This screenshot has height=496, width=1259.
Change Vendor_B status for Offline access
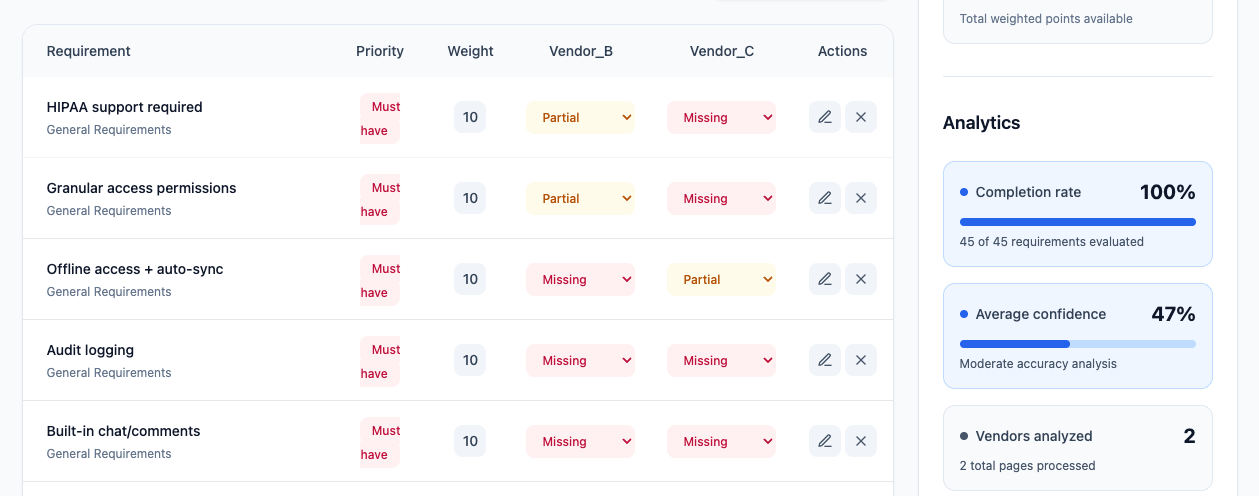point(581,279)
